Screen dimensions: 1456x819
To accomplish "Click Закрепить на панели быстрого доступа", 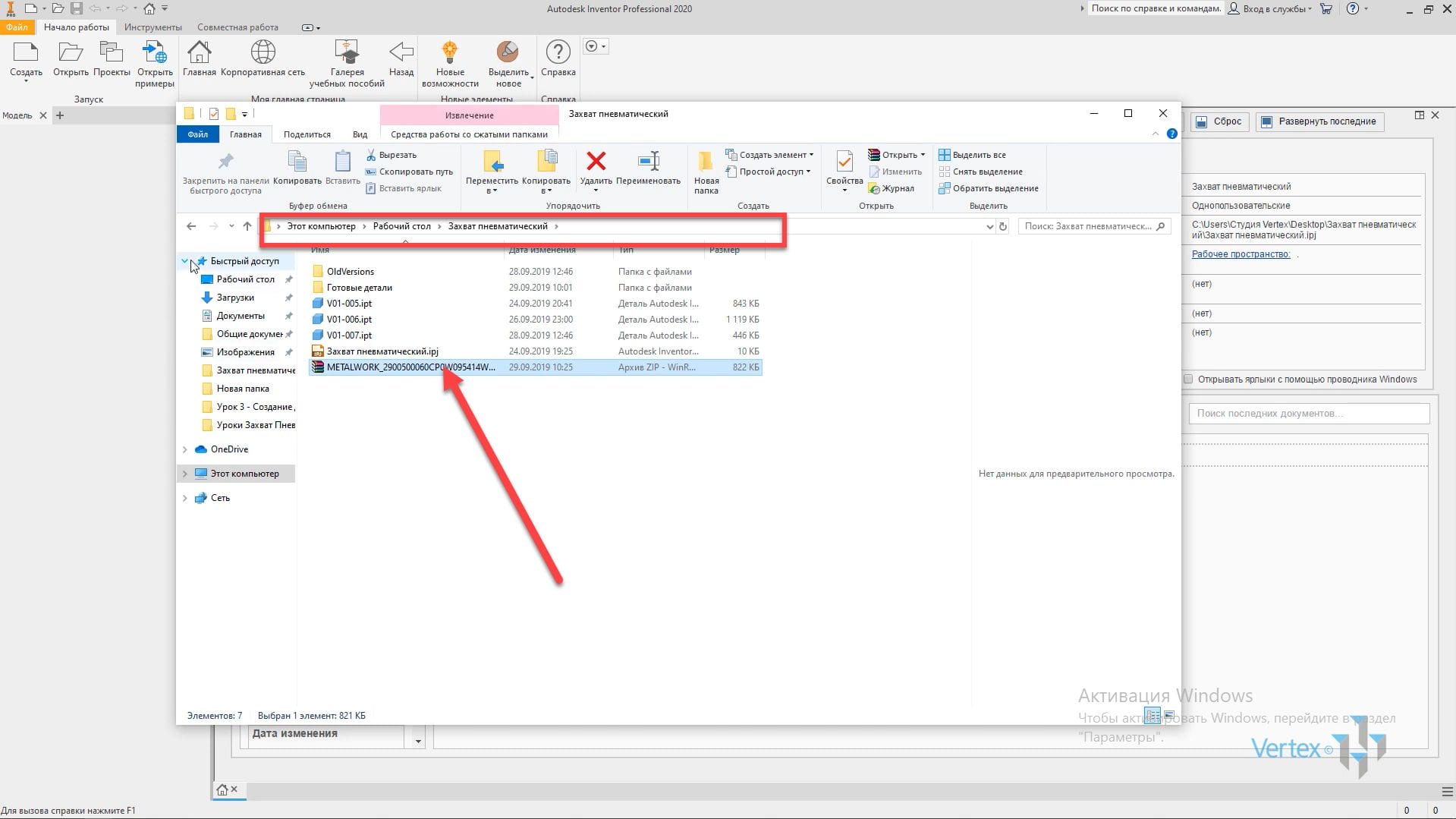I will [x=225, y=173].
